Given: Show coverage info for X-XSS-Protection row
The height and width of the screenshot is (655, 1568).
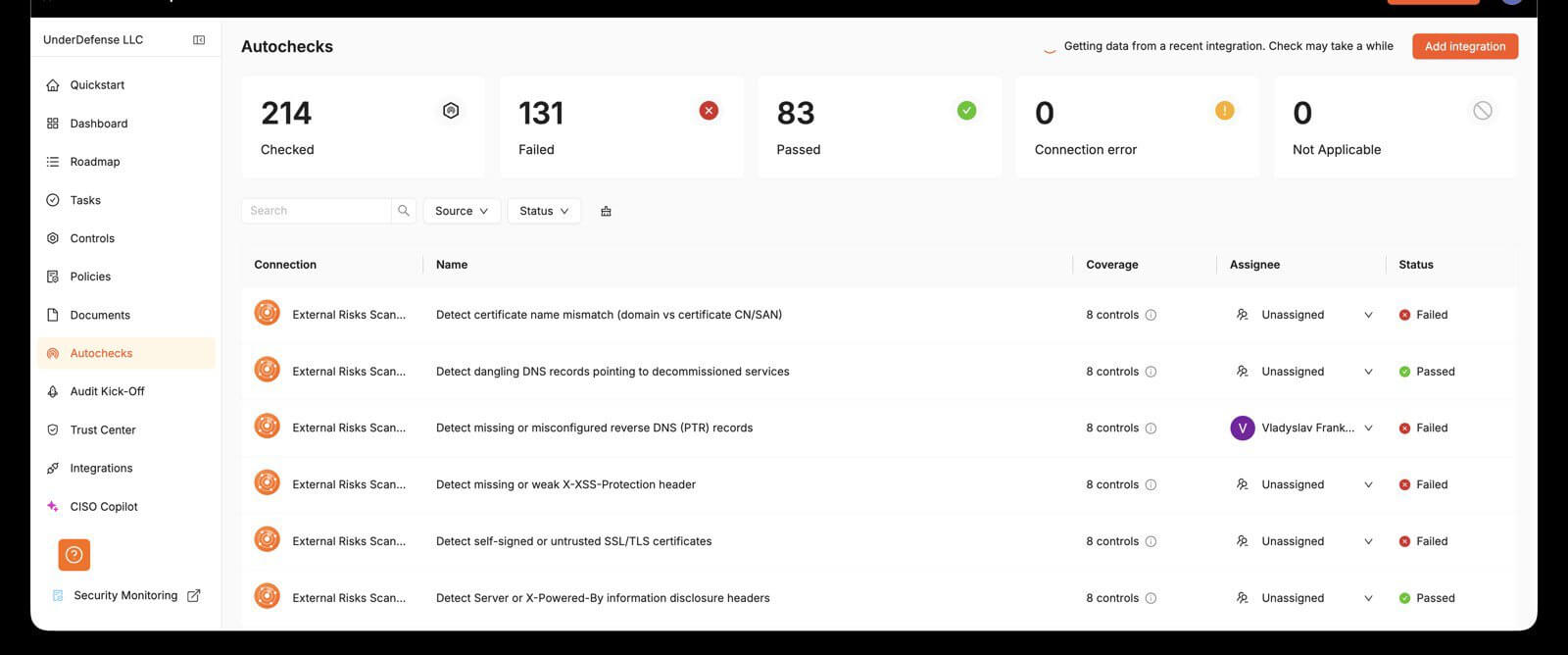Looking at the screenshot, I should [x=1151, y=484].
